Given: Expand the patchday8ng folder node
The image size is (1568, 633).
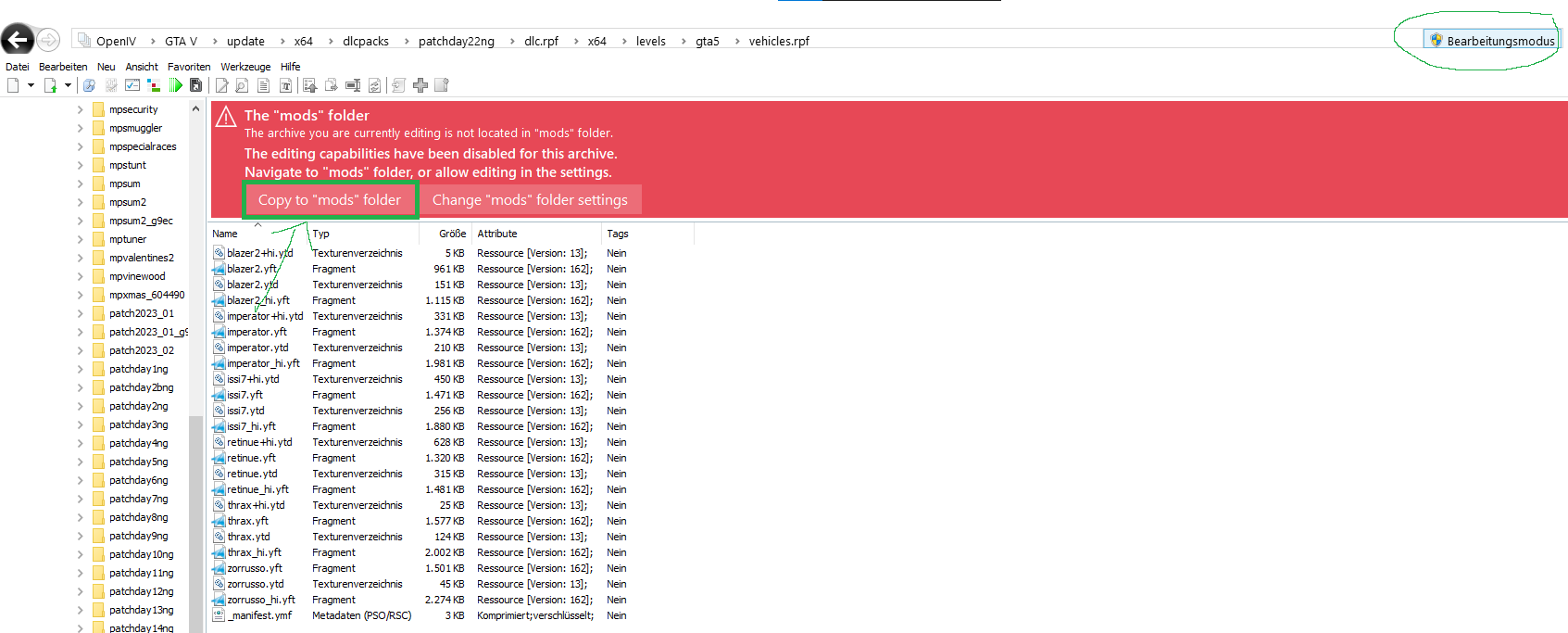Looking at the screenshot, I should click(x=80, y=517).
